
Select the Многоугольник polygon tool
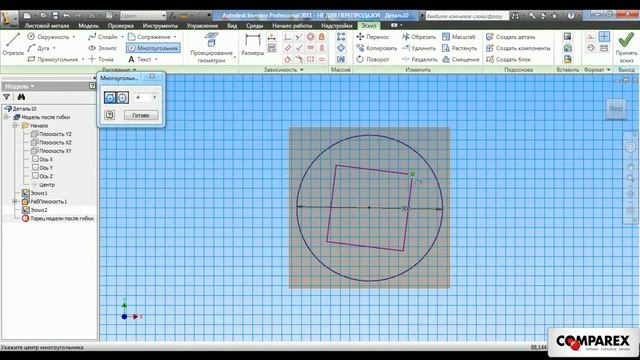pos(153,48)
